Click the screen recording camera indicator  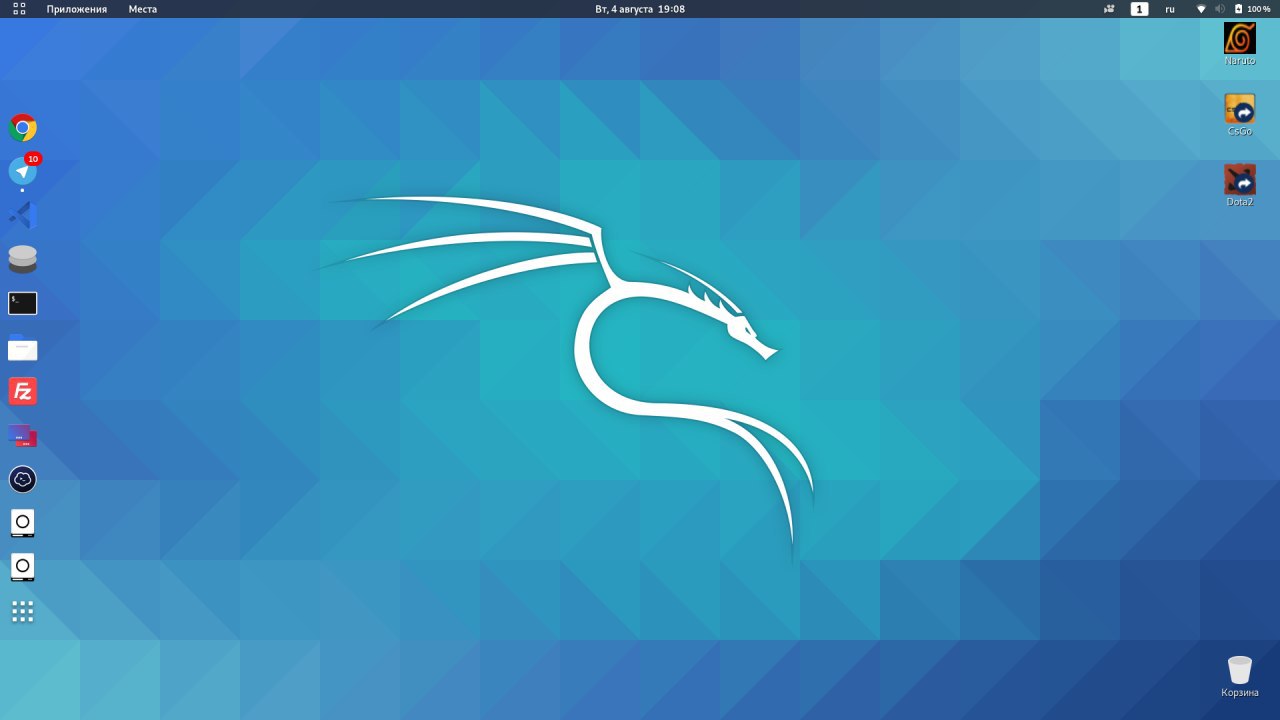(1109, 9)
